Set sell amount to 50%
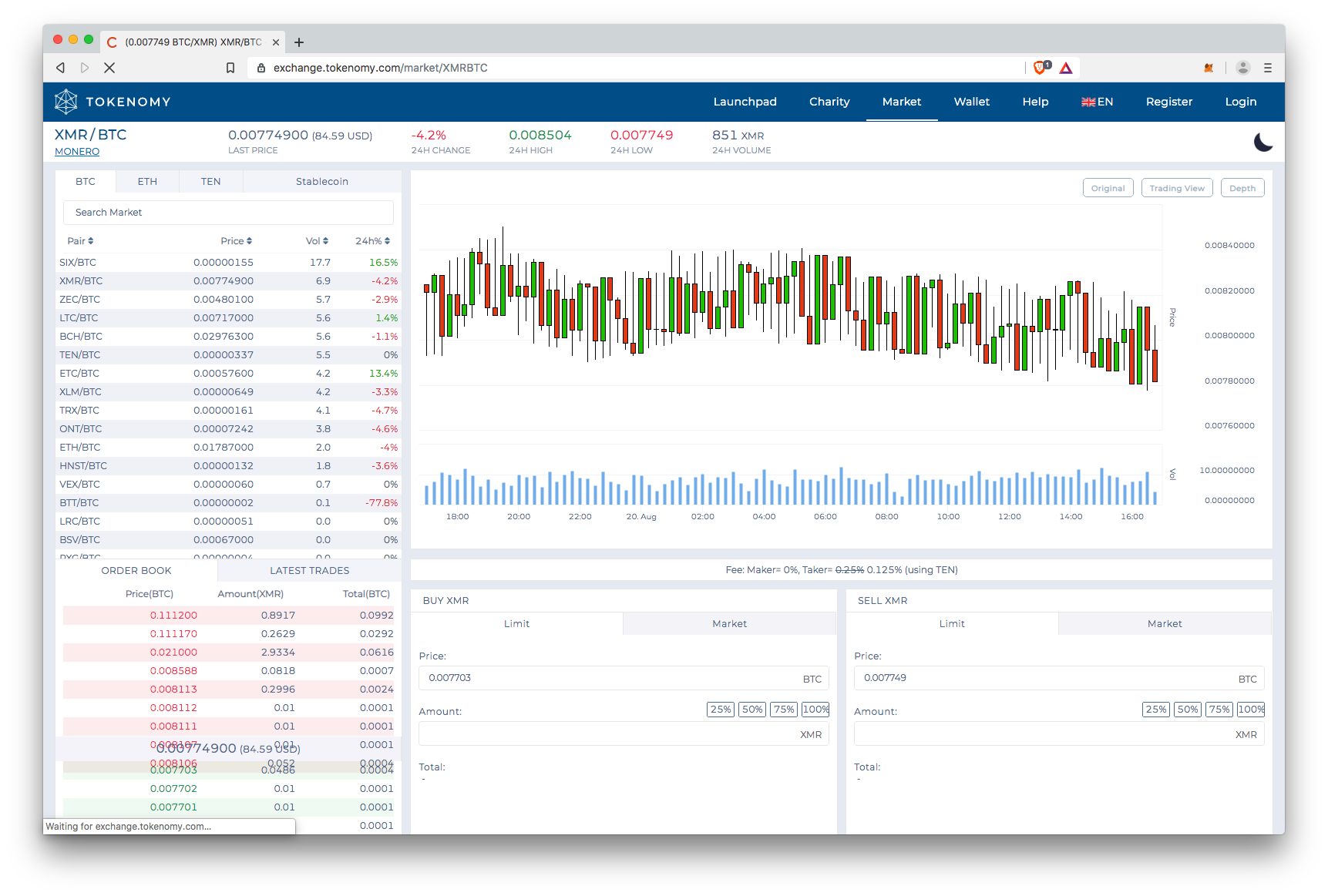 click(1188, 710)
